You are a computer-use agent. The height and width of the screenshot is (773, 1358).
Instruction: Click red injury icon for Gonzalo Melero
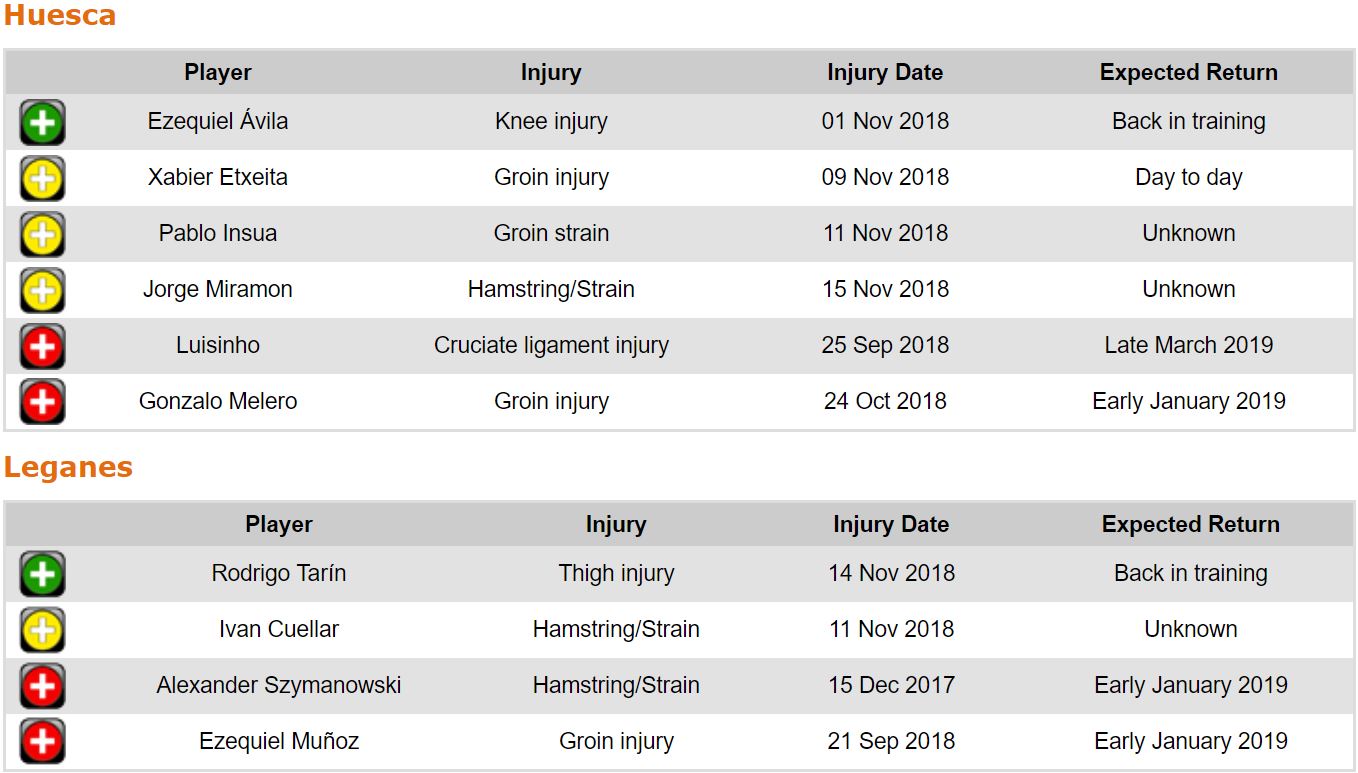[x=42, y=403]
